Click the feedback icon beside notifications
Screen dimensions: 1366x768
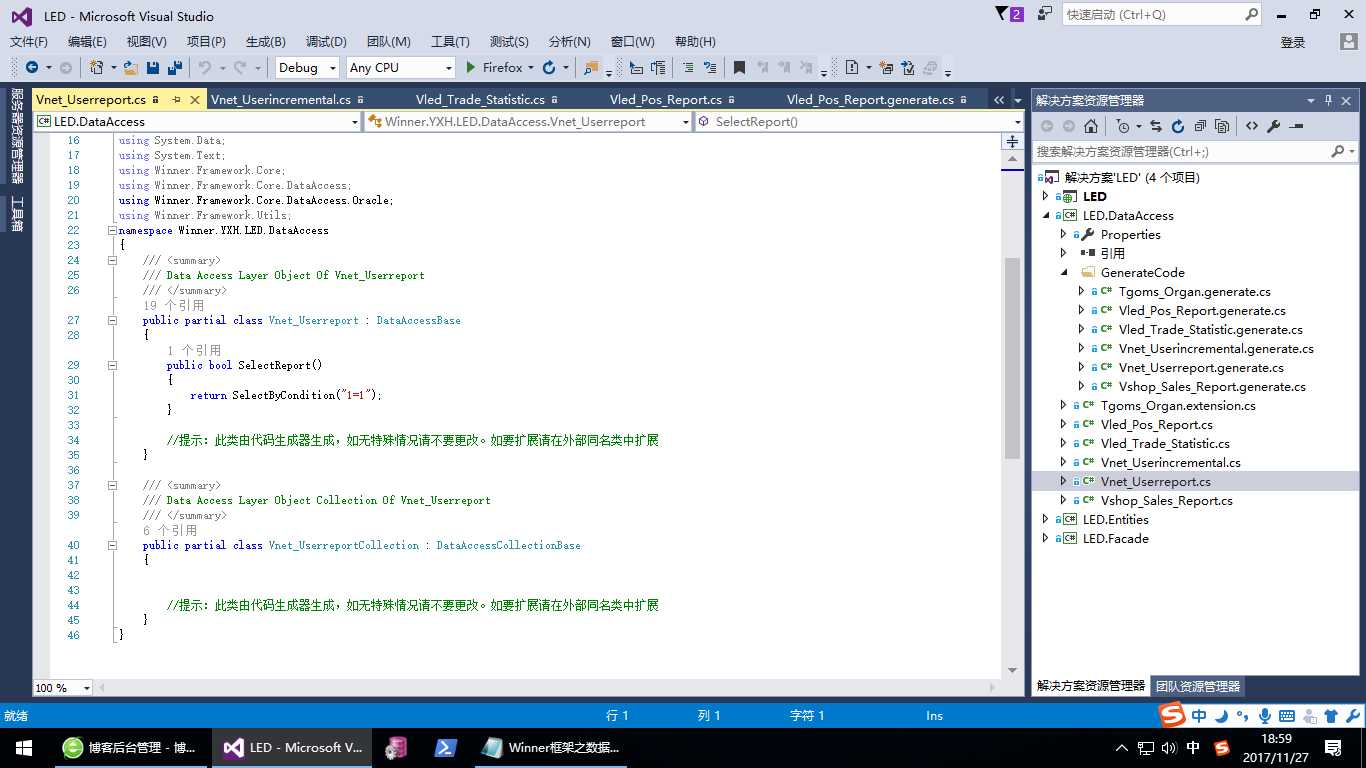1045,14
